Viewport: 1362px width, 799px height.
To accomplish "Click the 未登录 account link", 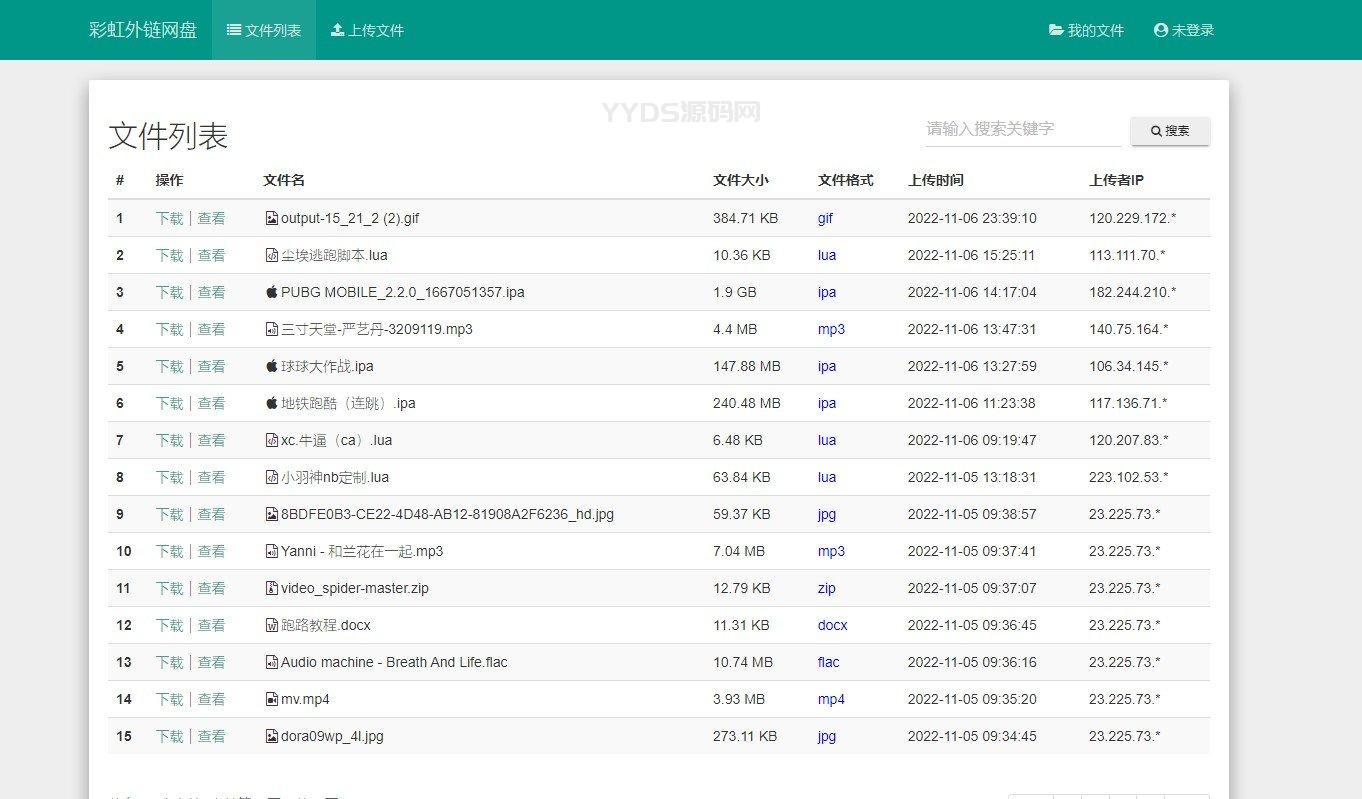I will (x=1184, y=30).
